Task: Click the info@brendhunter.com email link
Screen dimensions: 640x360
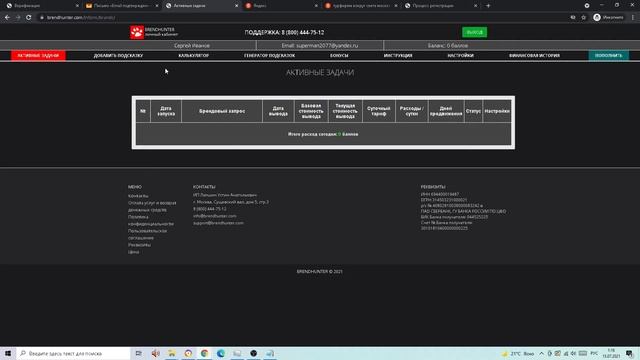Action: click(215, 216)
